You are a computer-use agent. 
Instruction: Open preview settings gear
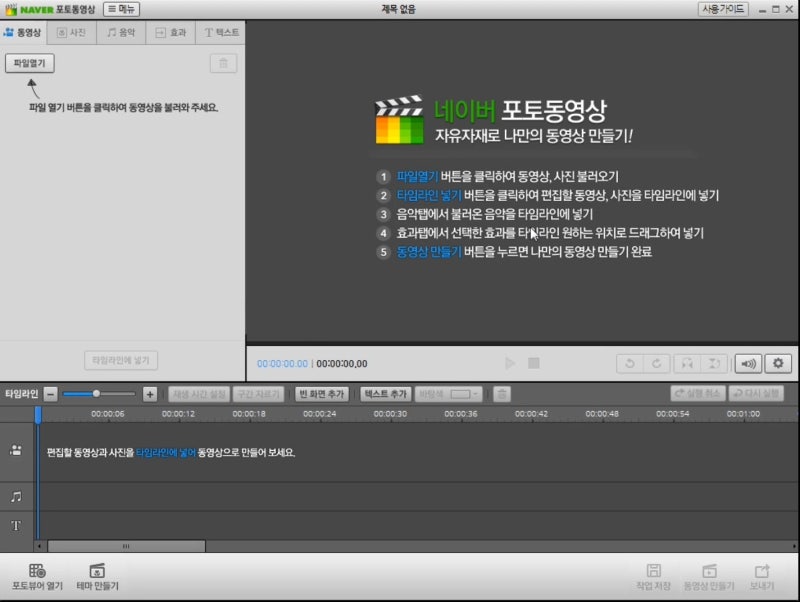click(778, 363)
